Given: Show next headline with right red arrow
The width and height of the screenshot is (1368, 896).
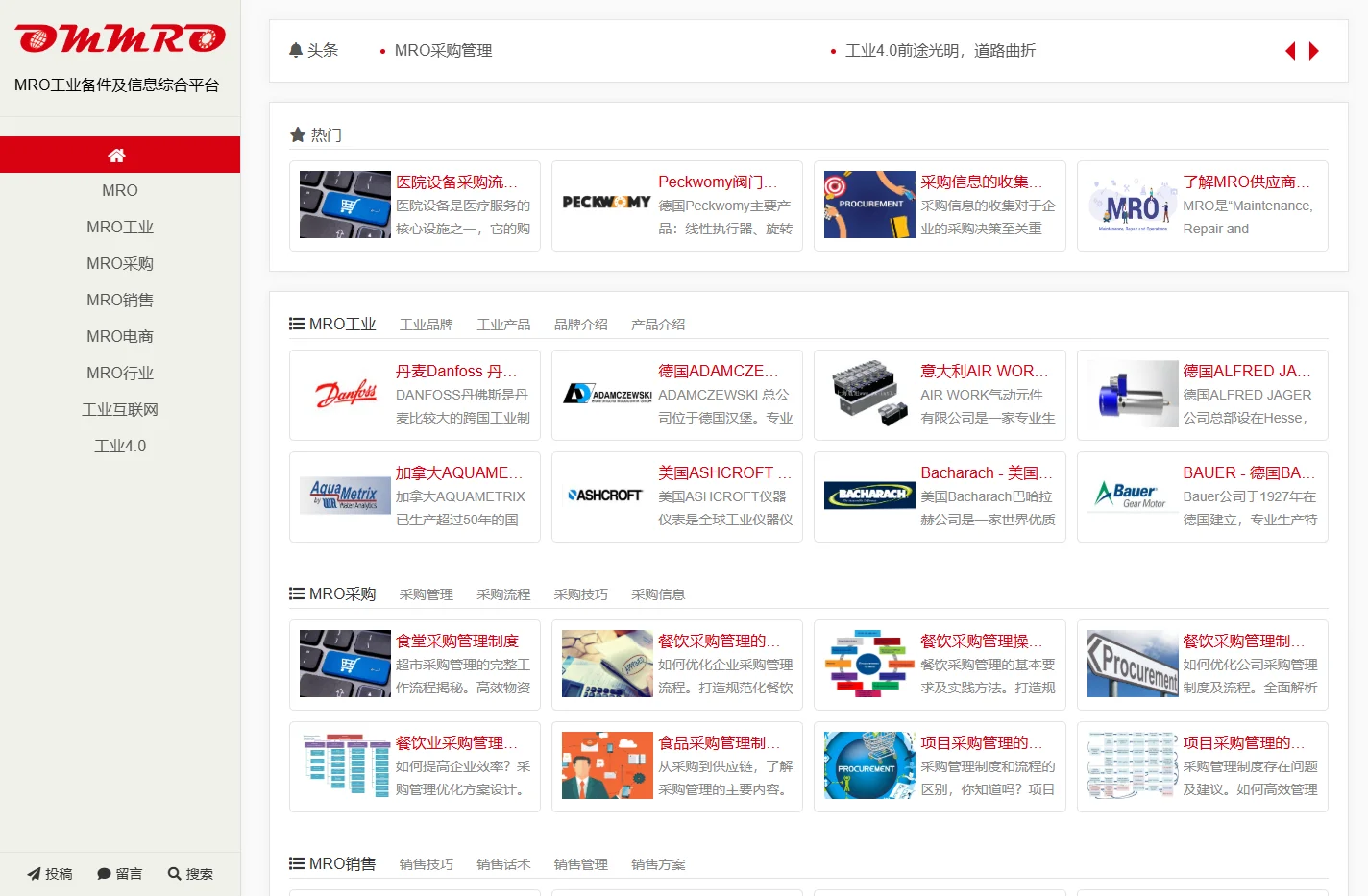Looking at the screenshot, I should (1314, 51).
